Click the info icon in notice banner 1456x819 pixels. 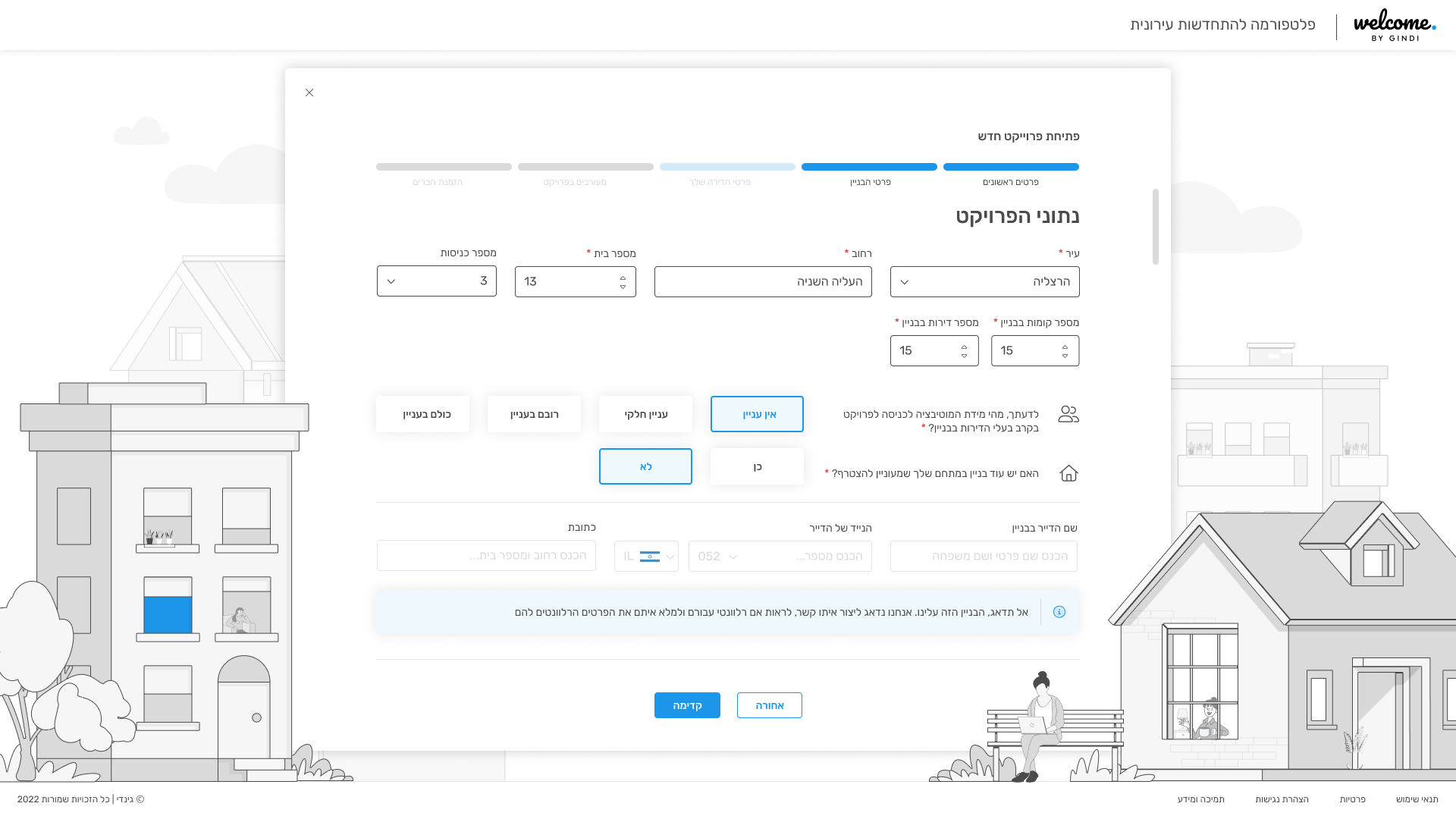(x=1059, y=612)
